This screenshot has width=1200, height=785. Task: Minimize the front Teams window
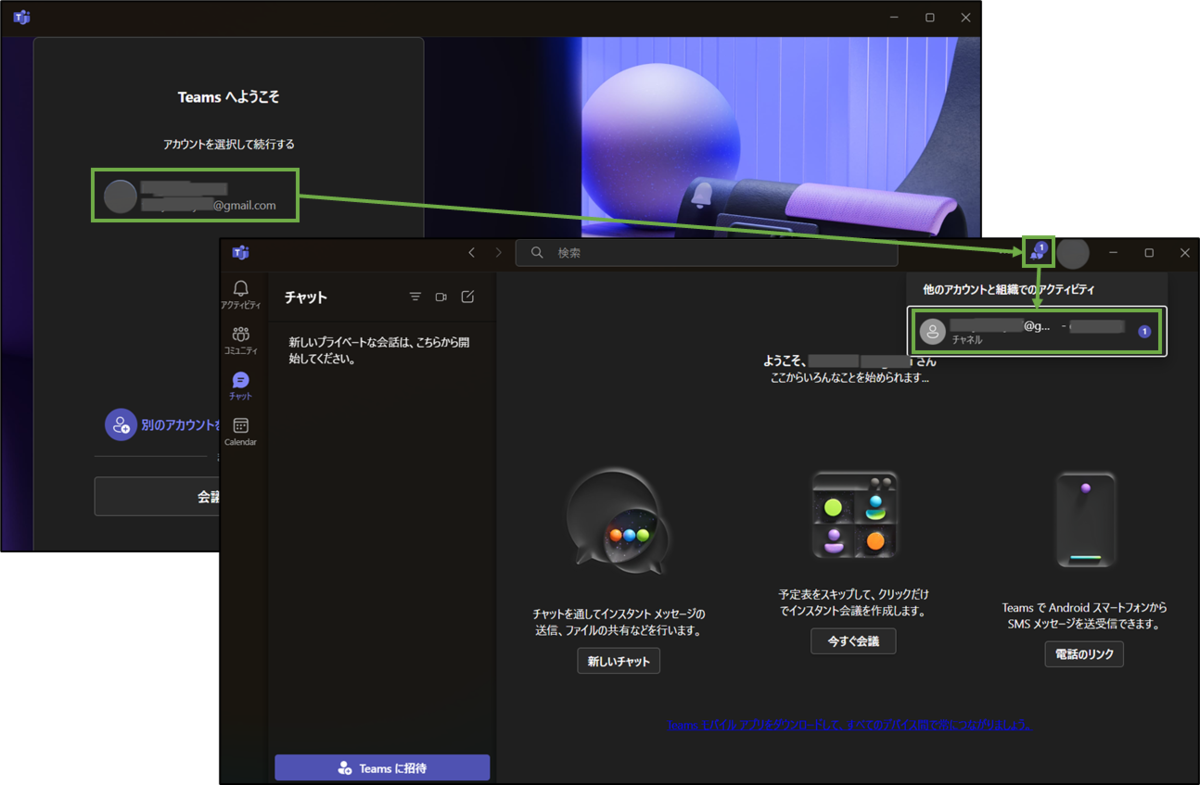click(x=1113, y=253)
